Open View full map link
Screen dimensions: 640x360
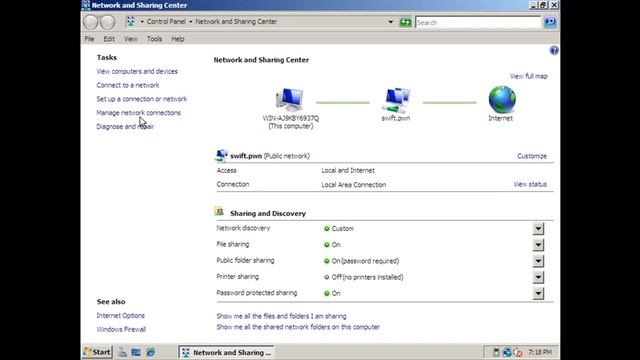[529, 76]
